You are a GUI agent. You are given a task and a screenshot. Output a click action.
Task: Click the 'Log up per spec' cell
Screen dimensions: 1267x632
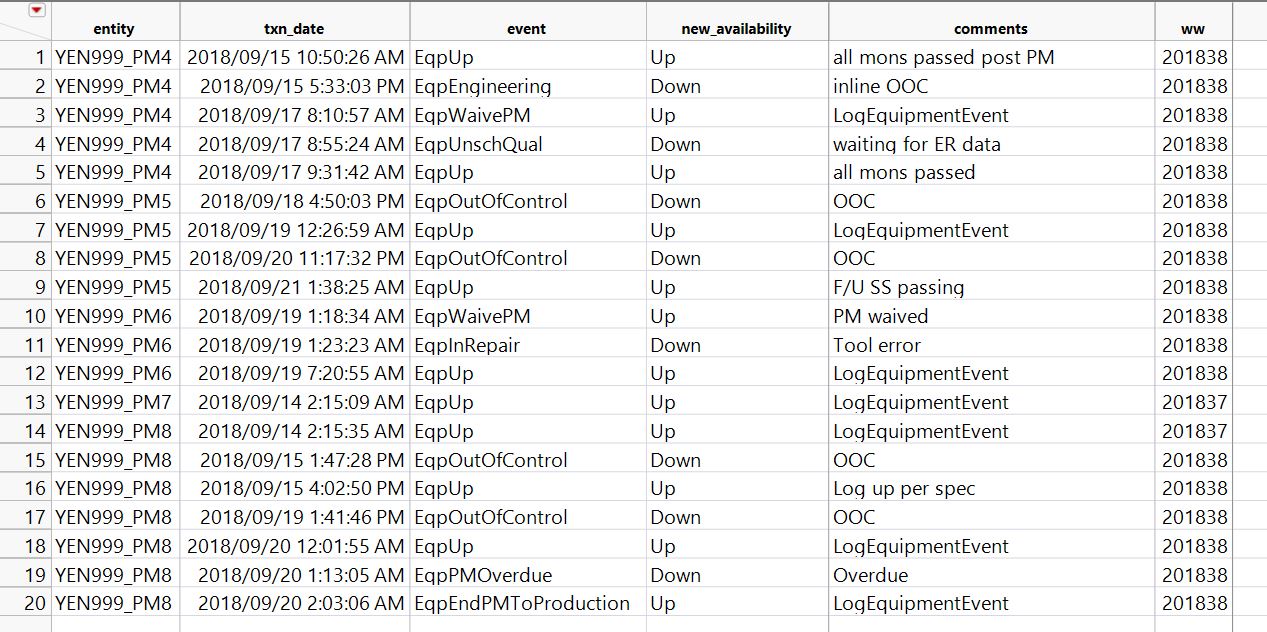[904, 489]
